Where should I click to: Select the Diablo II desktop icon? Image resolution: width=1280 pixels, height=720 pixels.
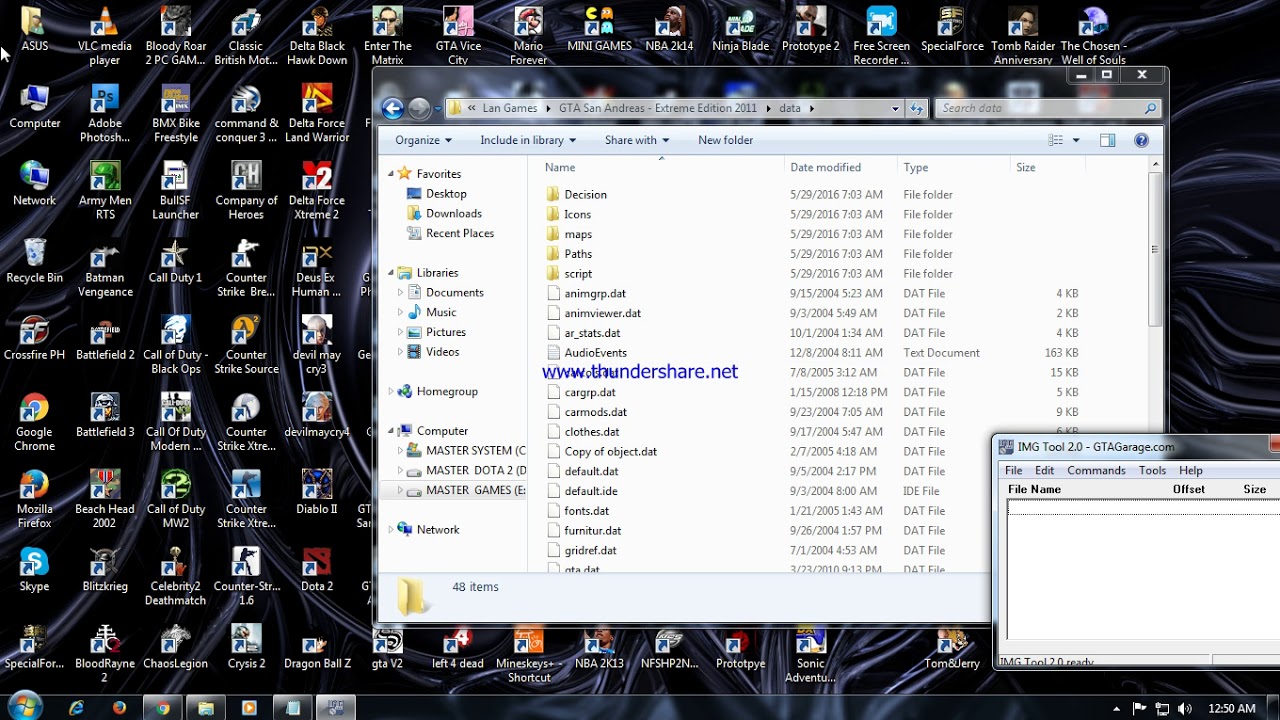click(317, 493)
